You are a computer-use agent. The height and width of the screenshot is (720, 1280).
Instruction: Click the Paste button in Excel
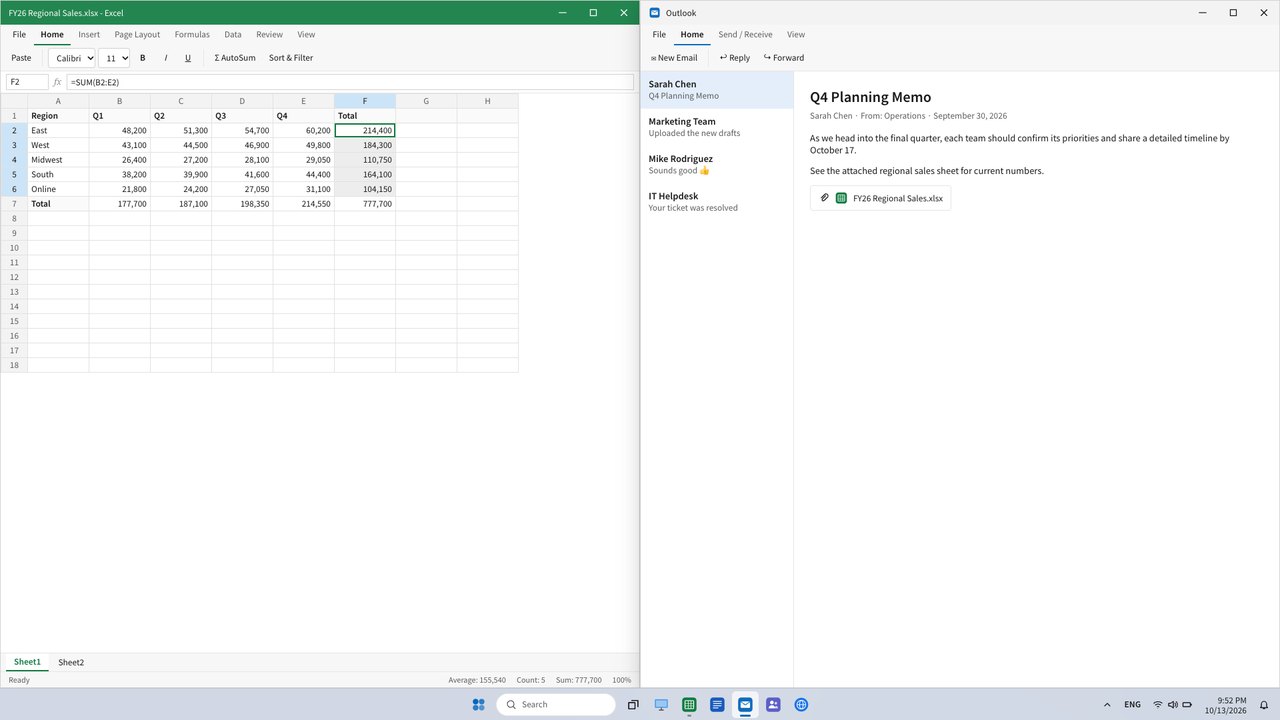point(21,58)
